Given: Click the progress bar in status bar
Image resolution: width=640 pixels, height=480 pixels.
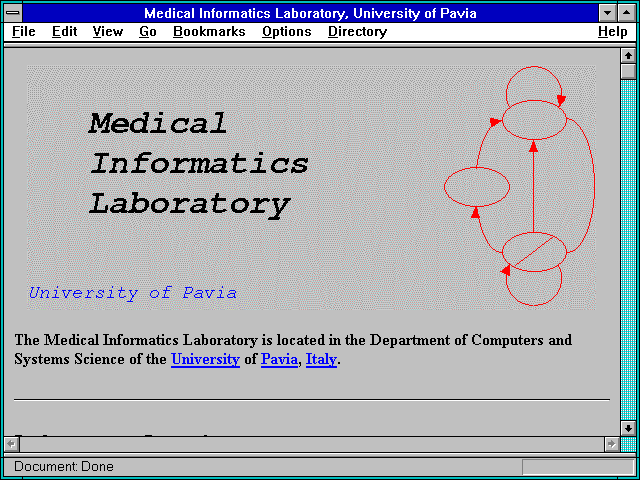Looking at the screenshot, I should [x=578, y=467].
